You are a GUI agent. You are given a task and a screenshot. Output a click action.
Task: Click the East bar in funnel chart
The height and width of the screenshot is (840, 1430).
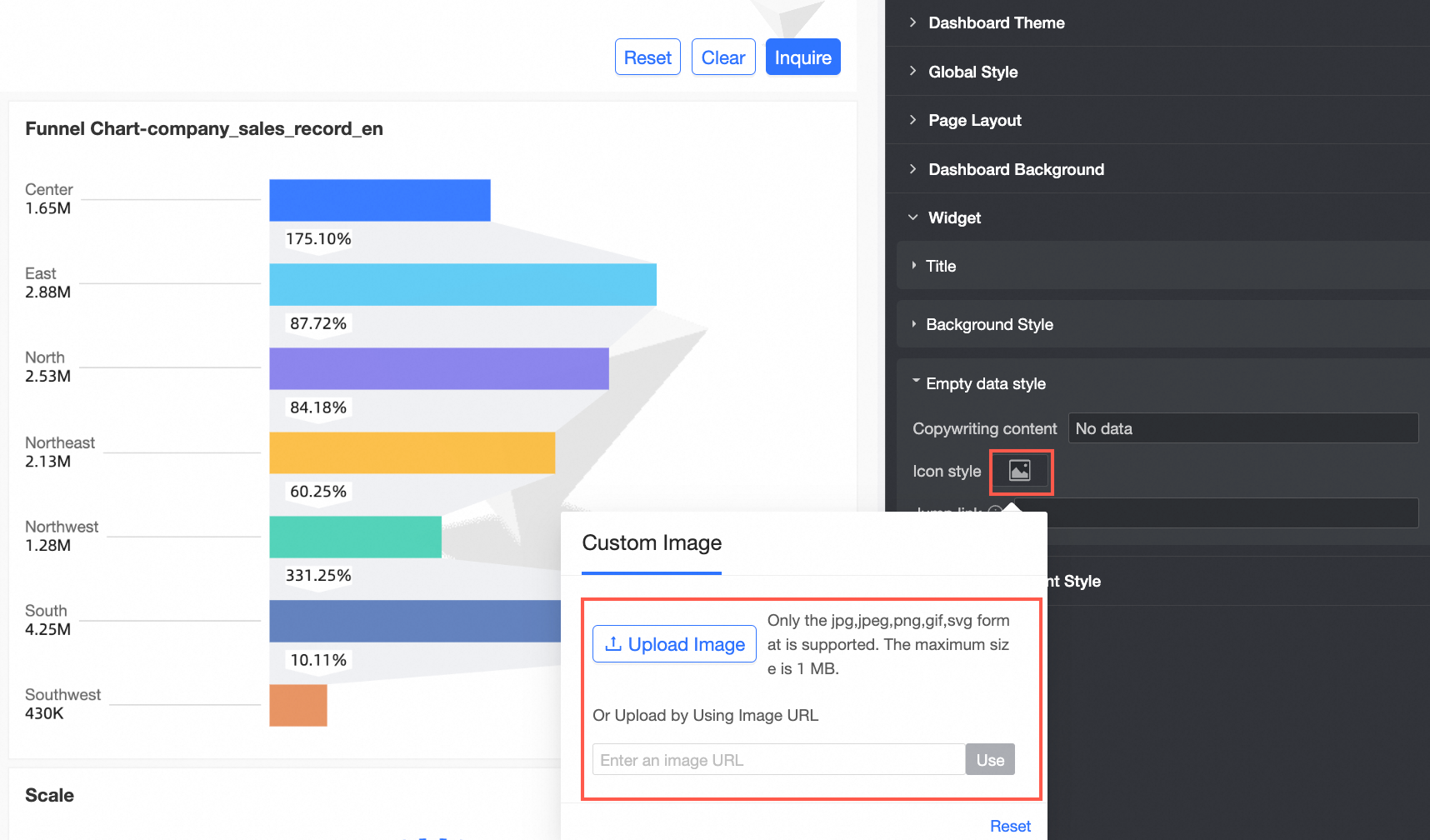tap(462, 285)
